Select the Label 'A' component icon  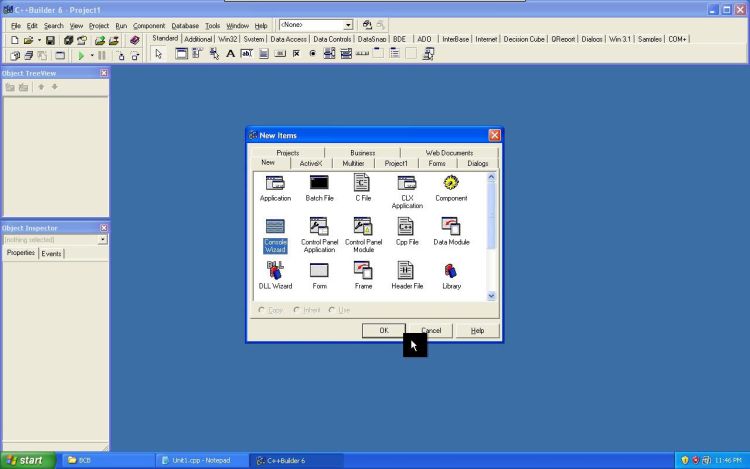(x=230, y=54)
